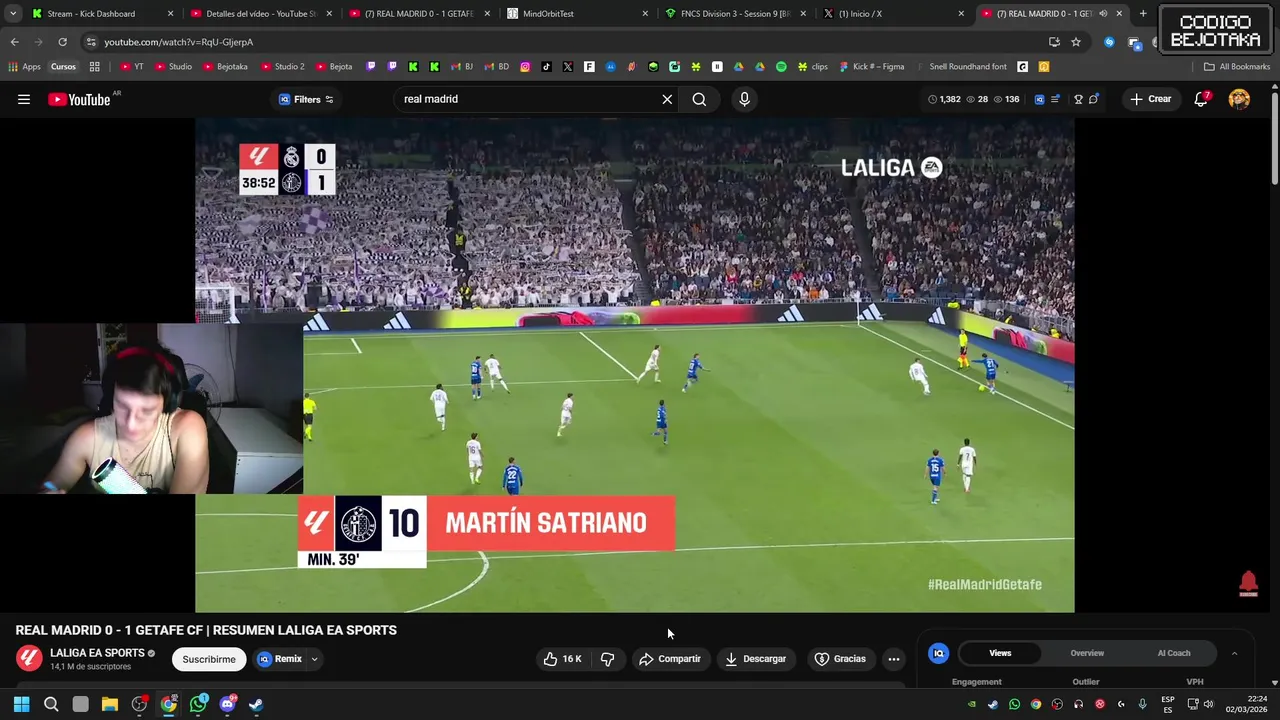
Task: Open the Kick # - Figma bookmark
Action: pyautogui.click(x=872, y=67)
